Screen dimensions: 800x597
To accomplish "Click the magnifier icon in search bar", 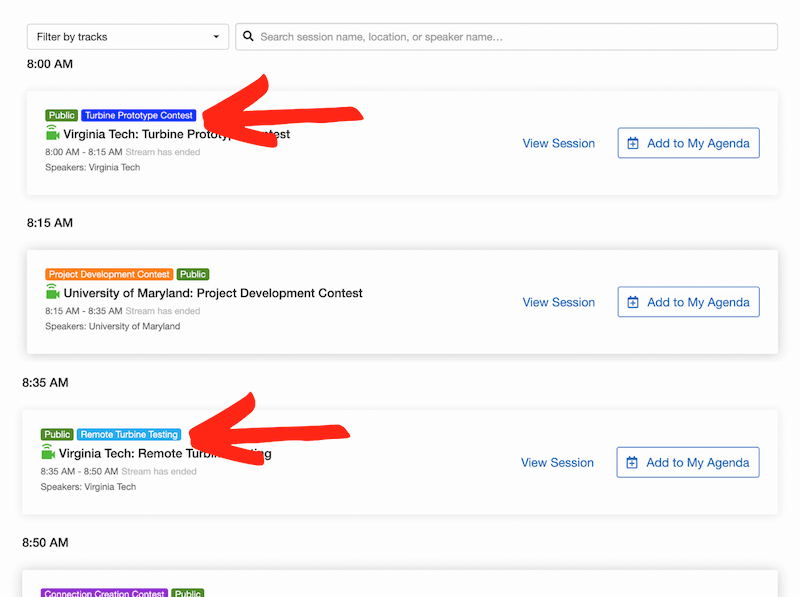I will (248, 37).
